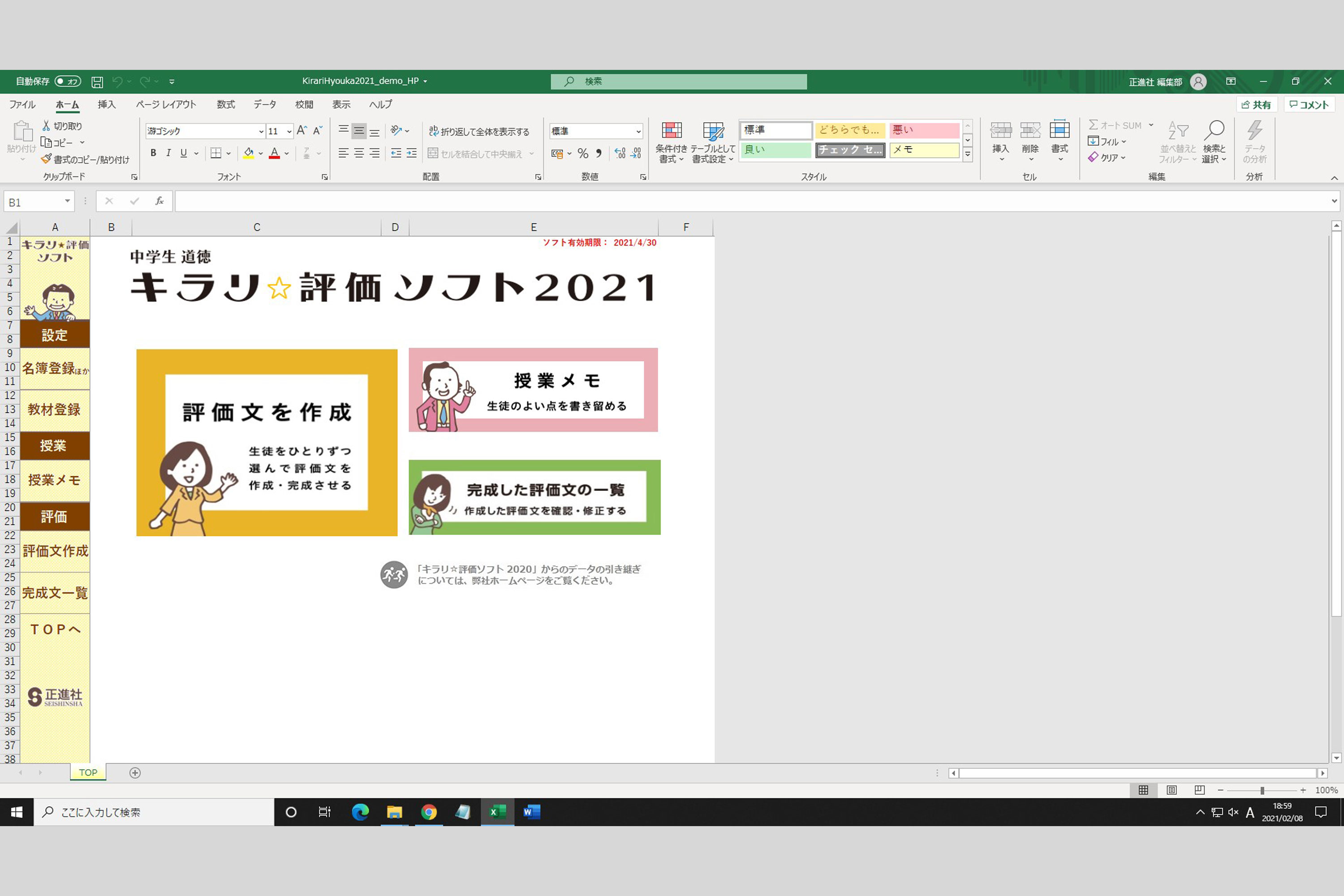1344x896 pixels.
Task: Open the Formulas (数式) tab
Action: (x=226, y=104)
